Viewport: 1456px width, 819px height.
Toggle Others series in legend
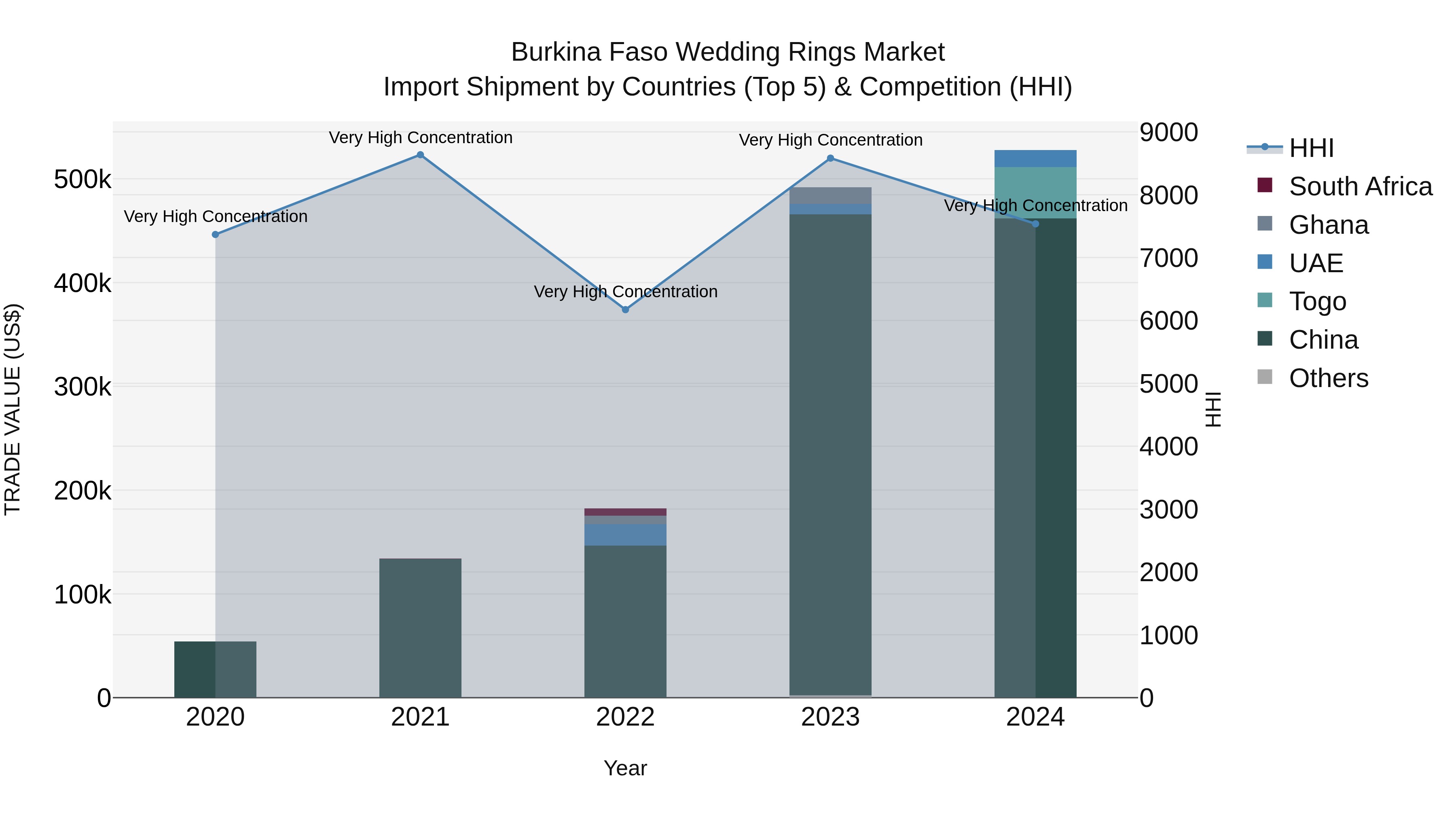tap(1312, 378)
